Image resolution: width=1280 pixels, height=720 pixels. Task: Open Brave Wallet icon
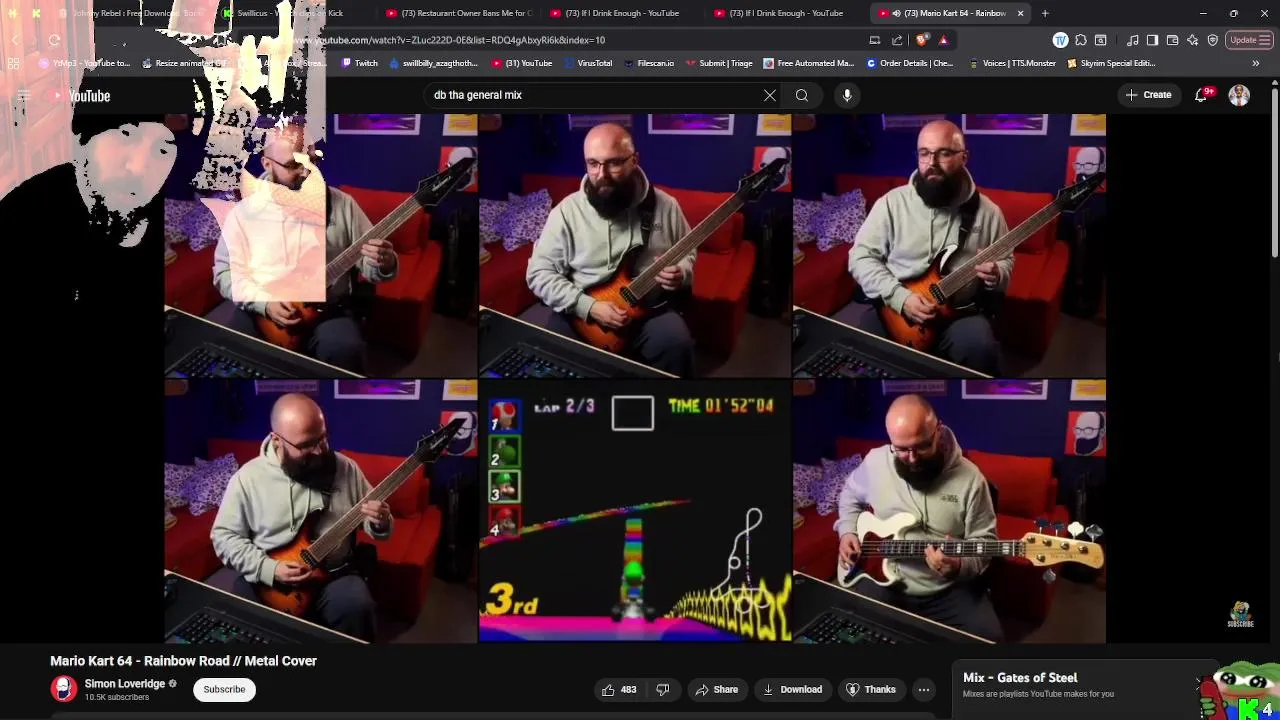point(1173,40)
